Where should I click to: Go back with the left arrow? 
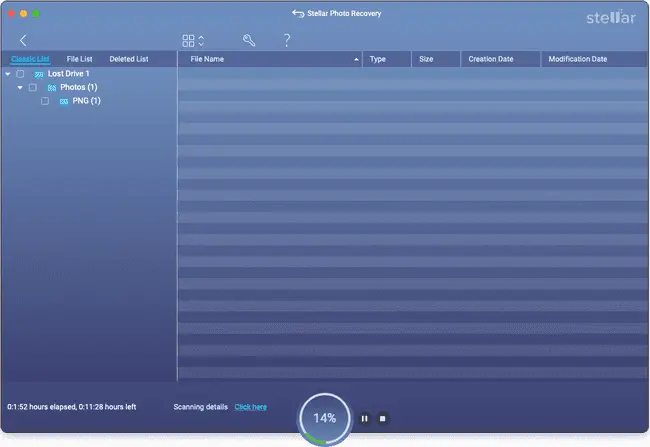[x=23, y=40]
